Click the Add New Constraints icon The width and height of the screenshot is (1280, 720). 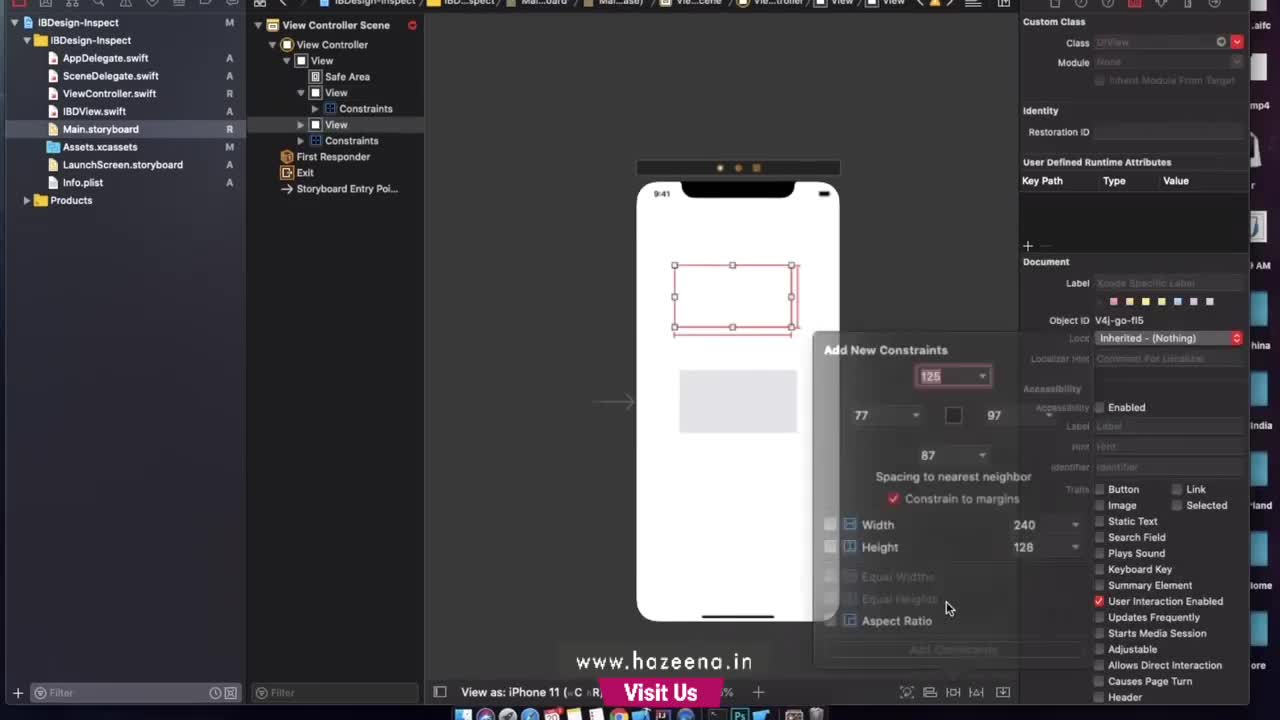click(x=953, y=692)
